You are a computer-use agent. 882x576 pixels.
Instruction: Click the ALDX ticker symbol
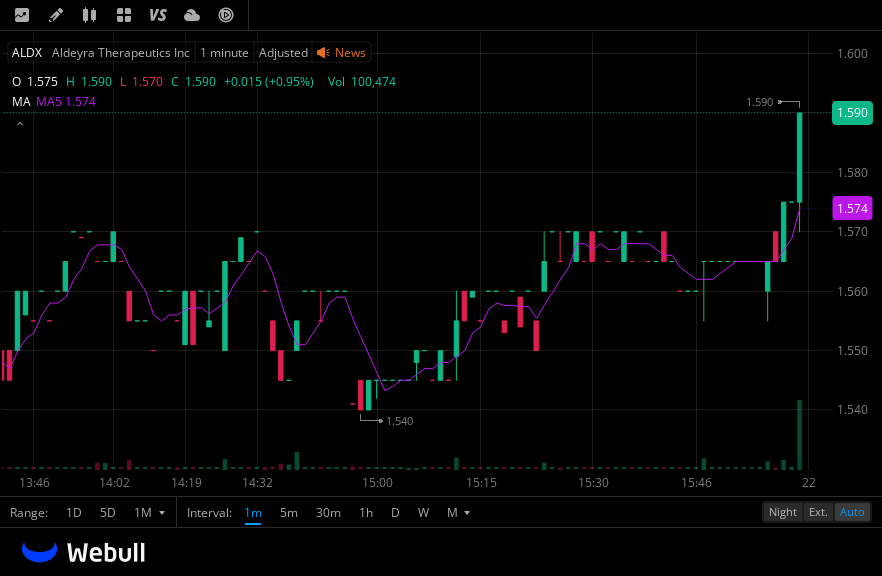tap(27, 53)
